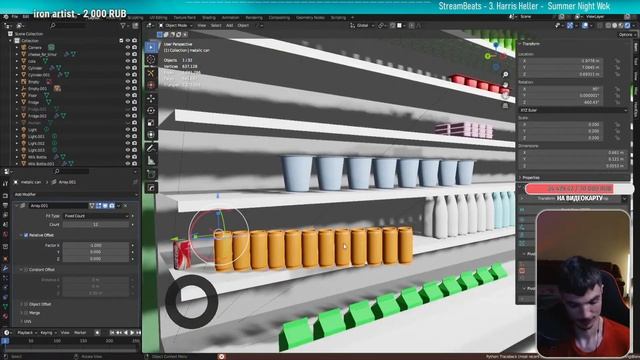
Task: Open the Fit Type Fixed Count dropdown
Action: coord(96,216)
